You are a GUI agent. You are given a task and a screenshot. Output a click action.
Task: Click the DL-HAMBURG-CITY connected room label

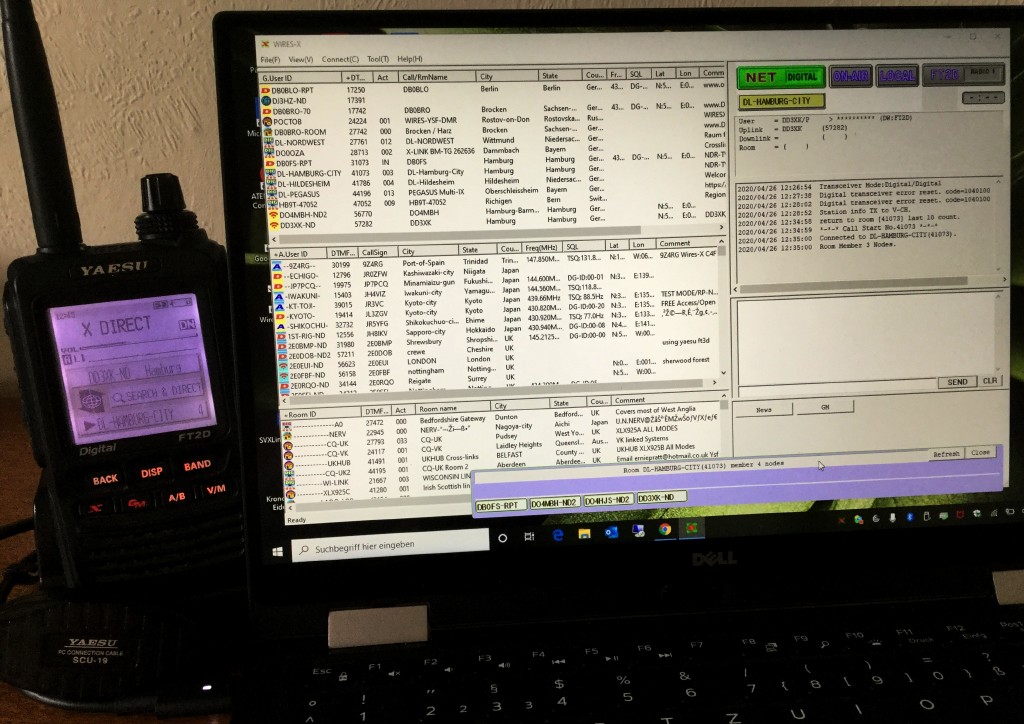pos(781,101)
